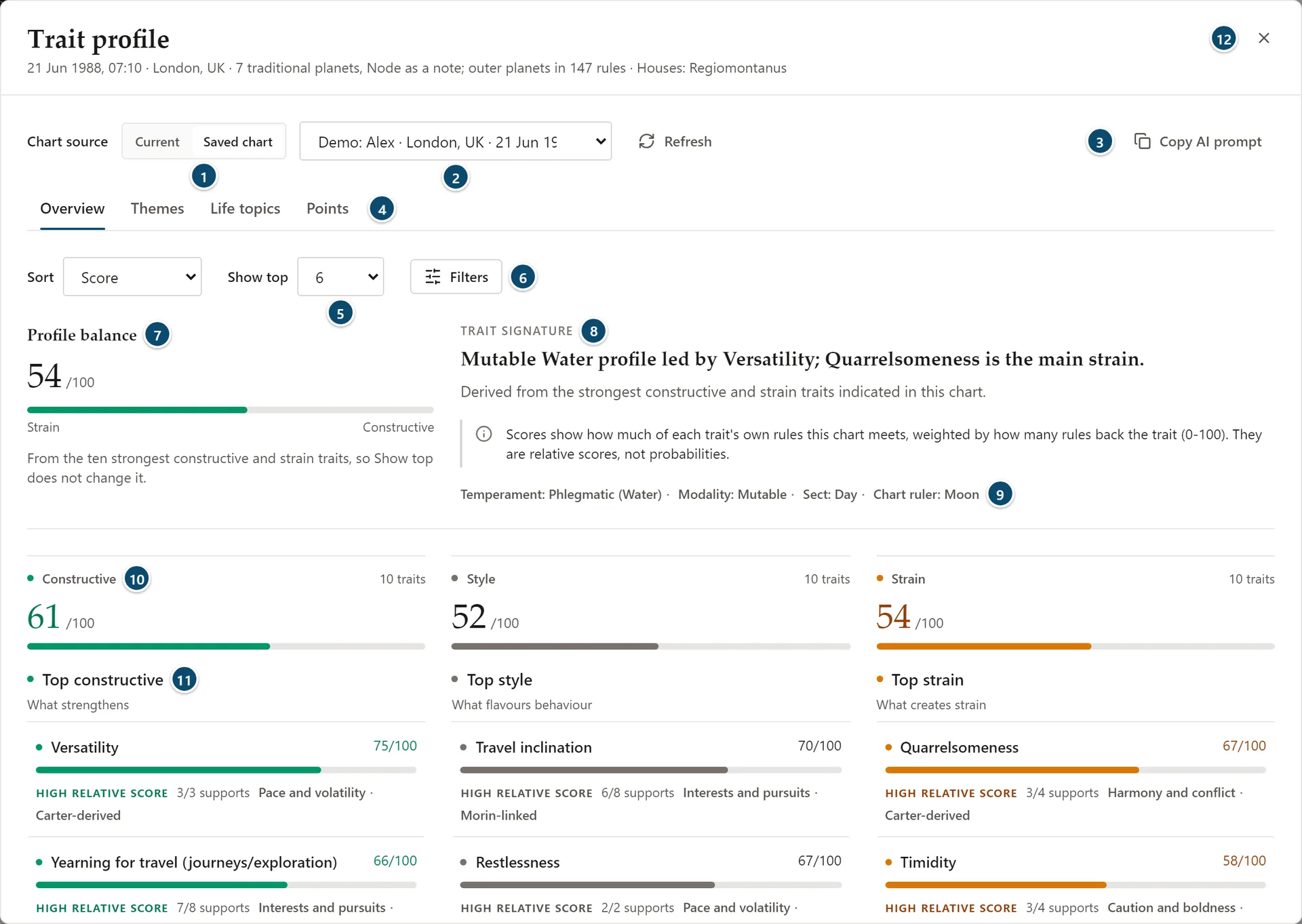Close the Trait profile dialog

click(1263, 38)
